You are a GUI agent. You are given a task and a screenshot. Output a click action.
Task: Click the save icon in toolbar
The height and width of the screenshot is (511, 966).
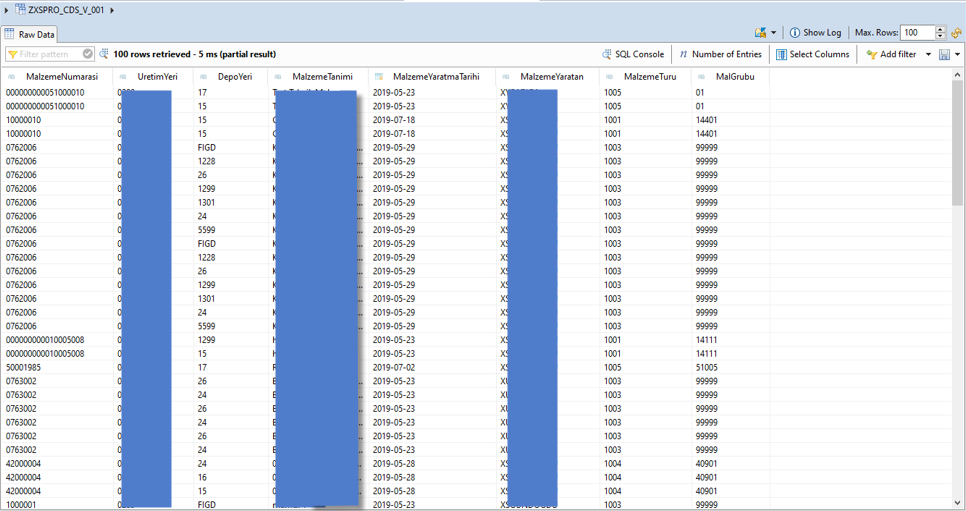[944, 54]
